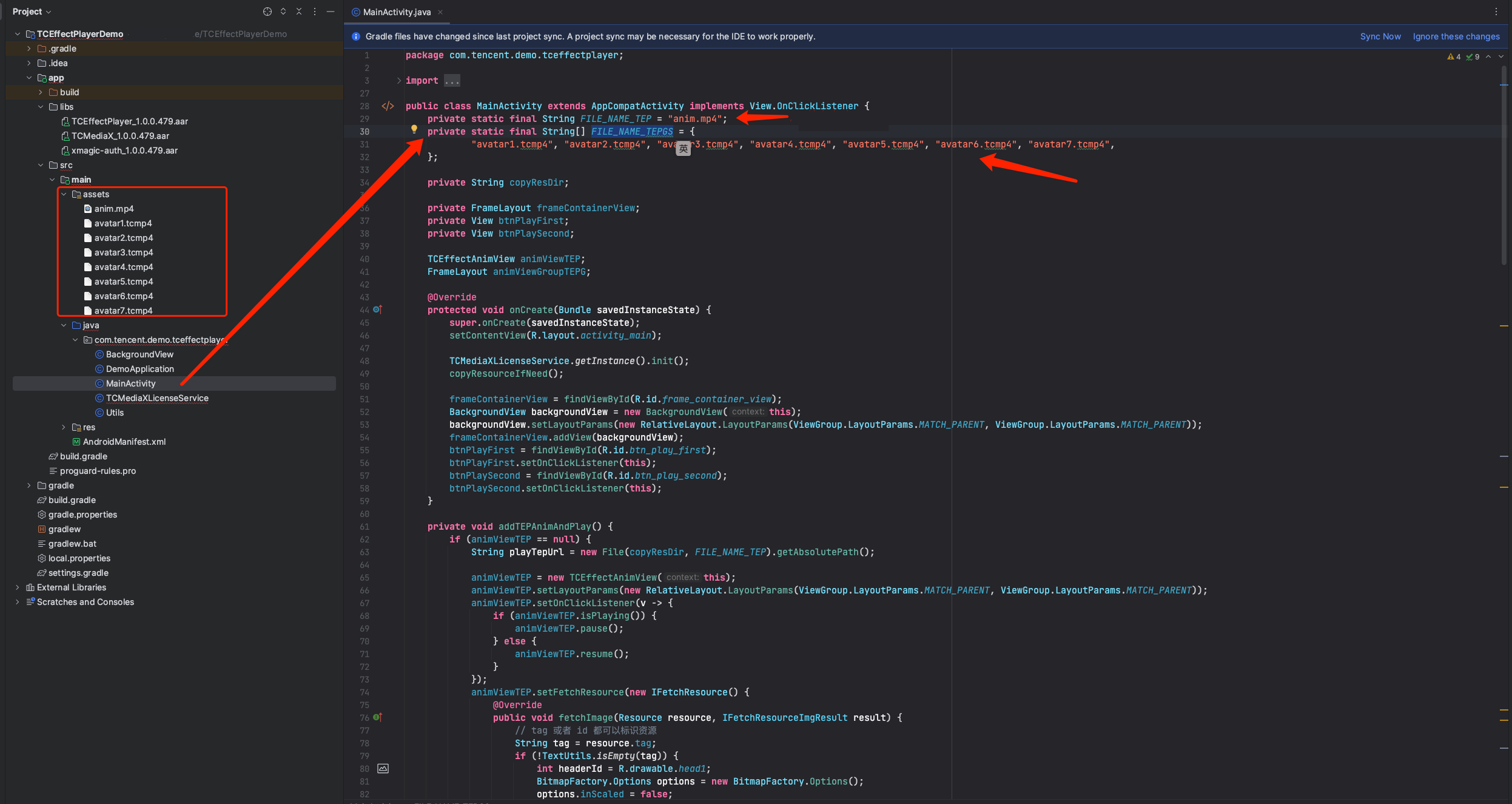Expand the folded import block

(x=398, y=81)
